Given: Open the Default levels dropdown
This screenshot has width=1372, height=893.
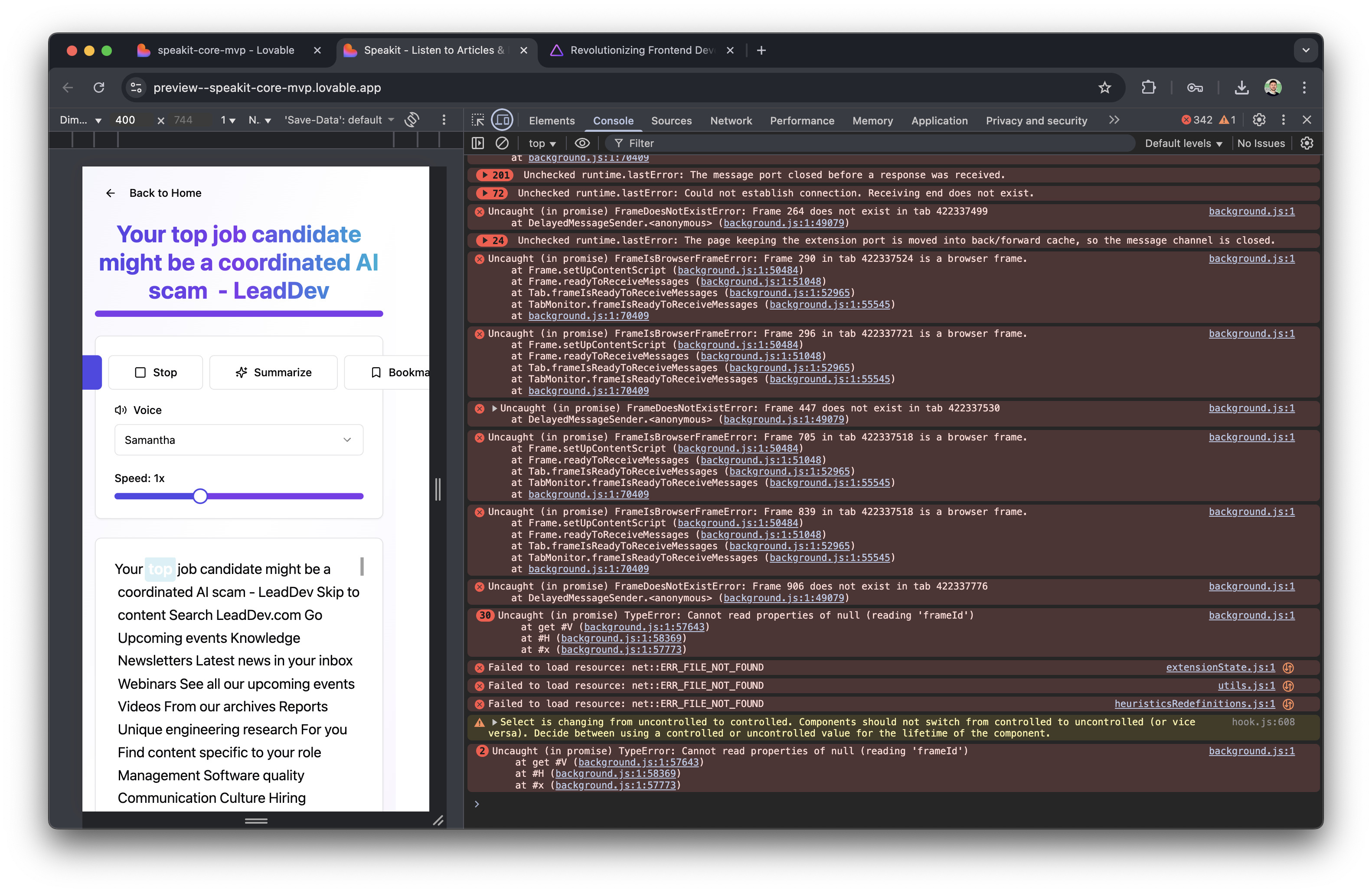Looking at the screenshot, I should 1183,143.
